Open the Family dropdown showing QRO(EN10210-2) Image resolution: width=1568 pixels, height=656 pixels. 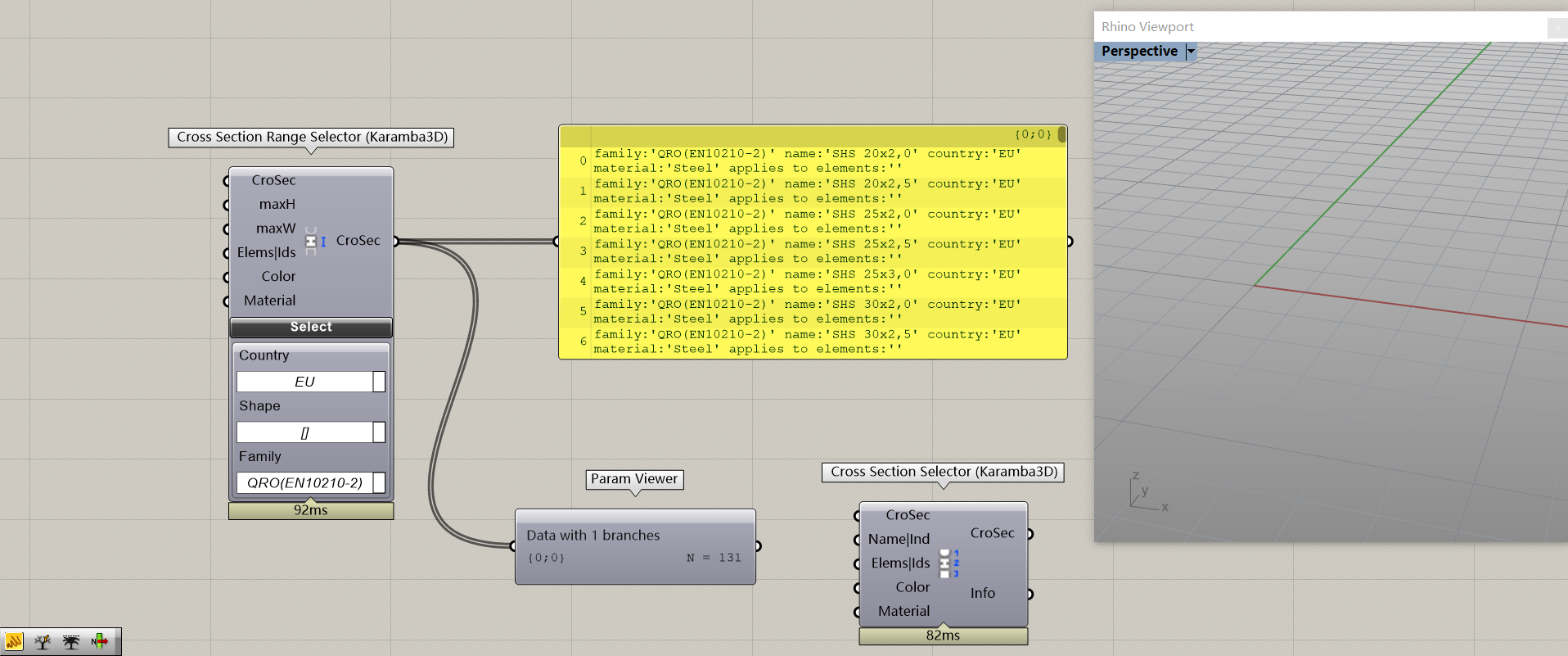pyautogui.click(x=379, y=483)
